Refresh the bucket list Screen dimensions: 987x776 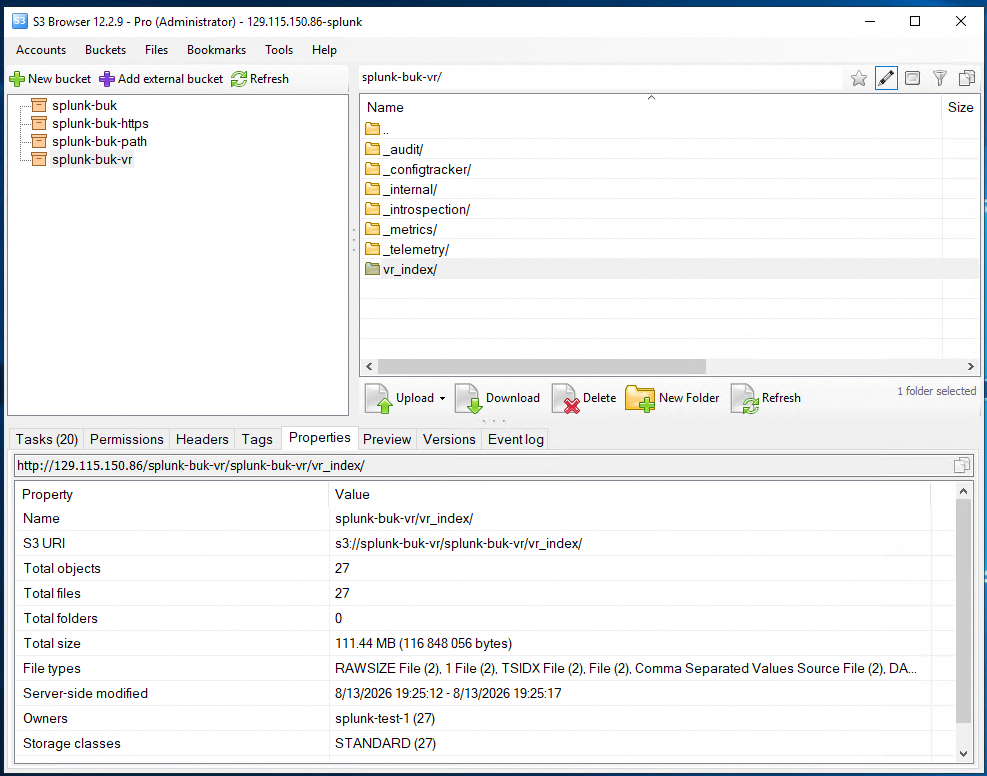click(x=259, y=79)
